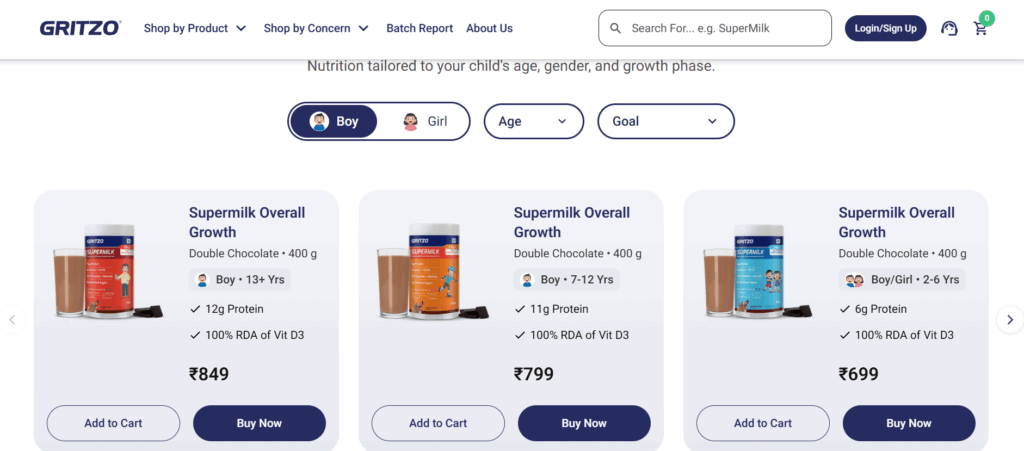Click the search input field

[x=725, y=29]
